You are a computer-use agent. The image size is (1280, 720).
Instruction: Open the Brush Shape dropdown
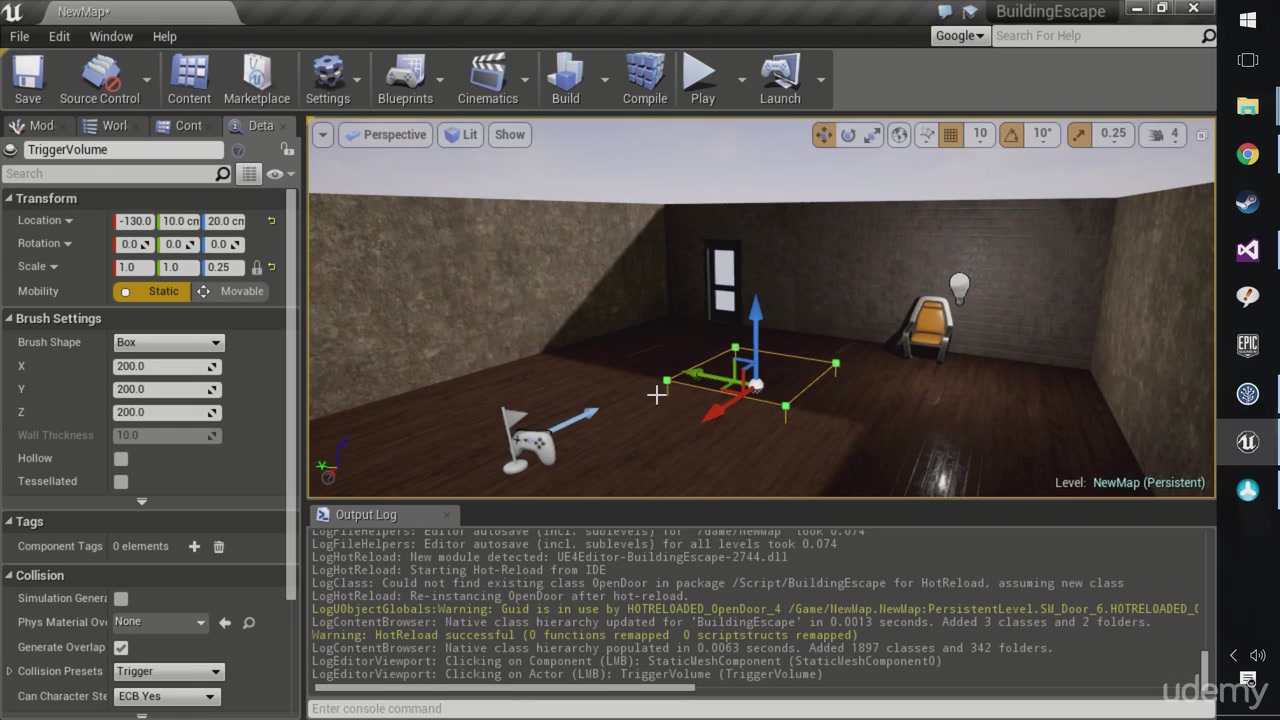click(x=168, y=342)
